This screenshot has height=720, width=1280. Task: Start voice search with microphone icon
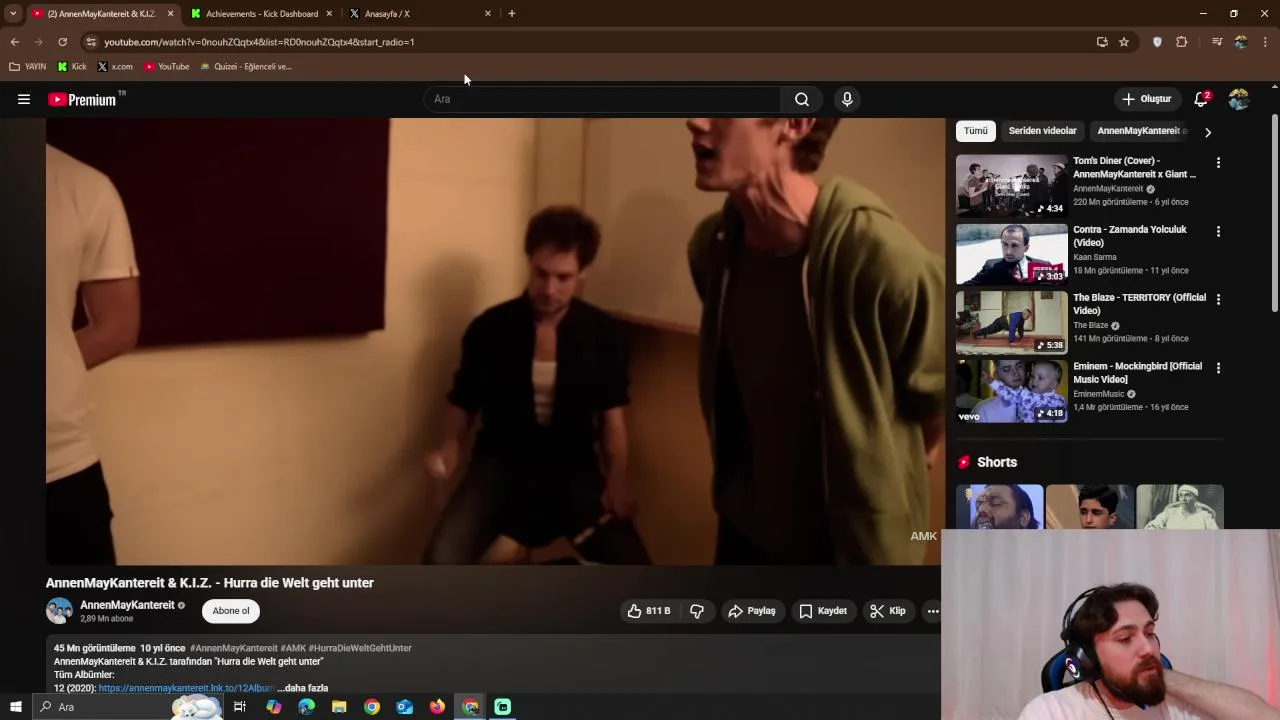click(847, 99)
